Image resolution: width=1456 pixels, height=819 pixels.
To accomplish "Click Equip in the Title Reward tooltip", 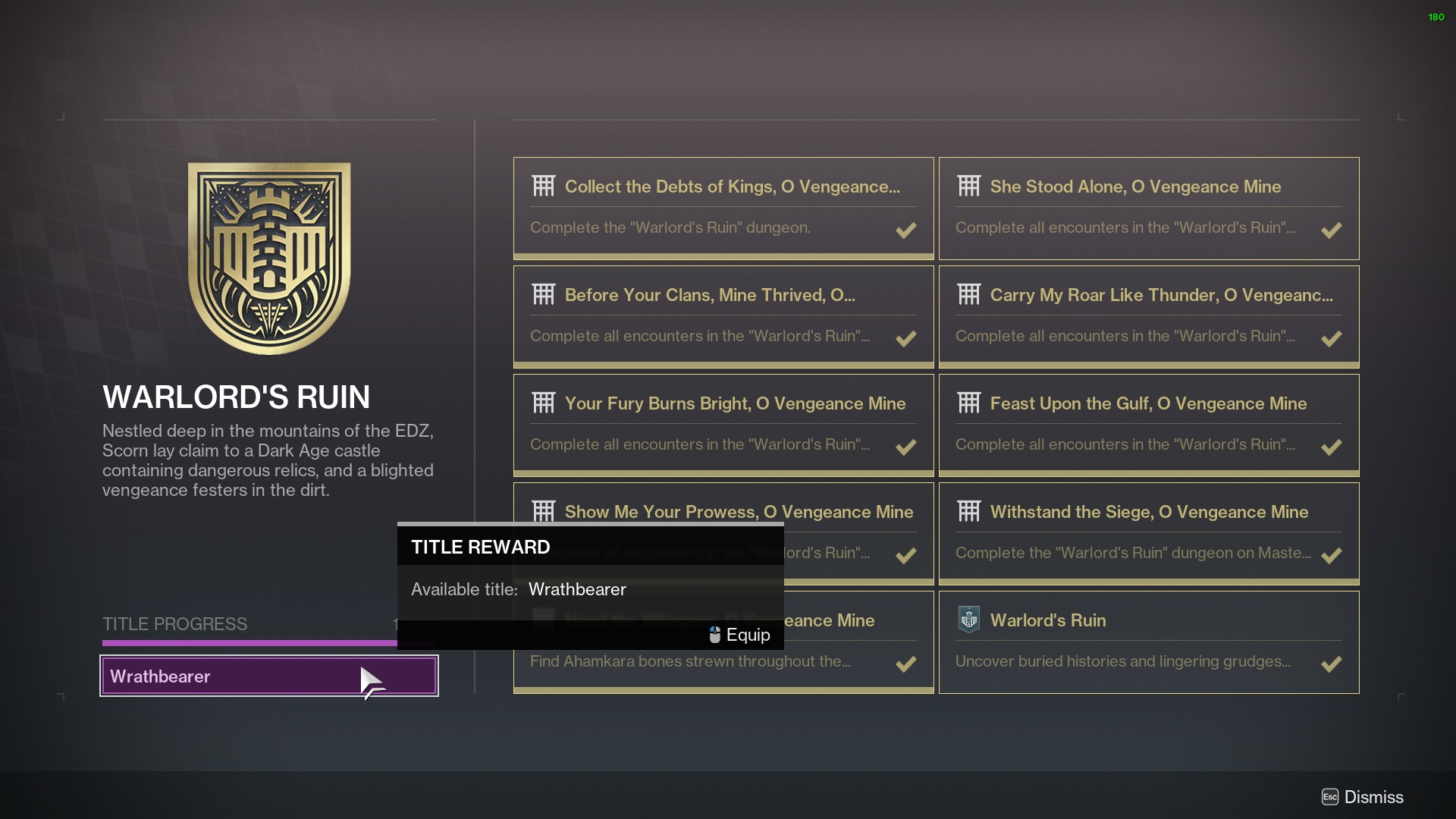I will click(739, 635).
